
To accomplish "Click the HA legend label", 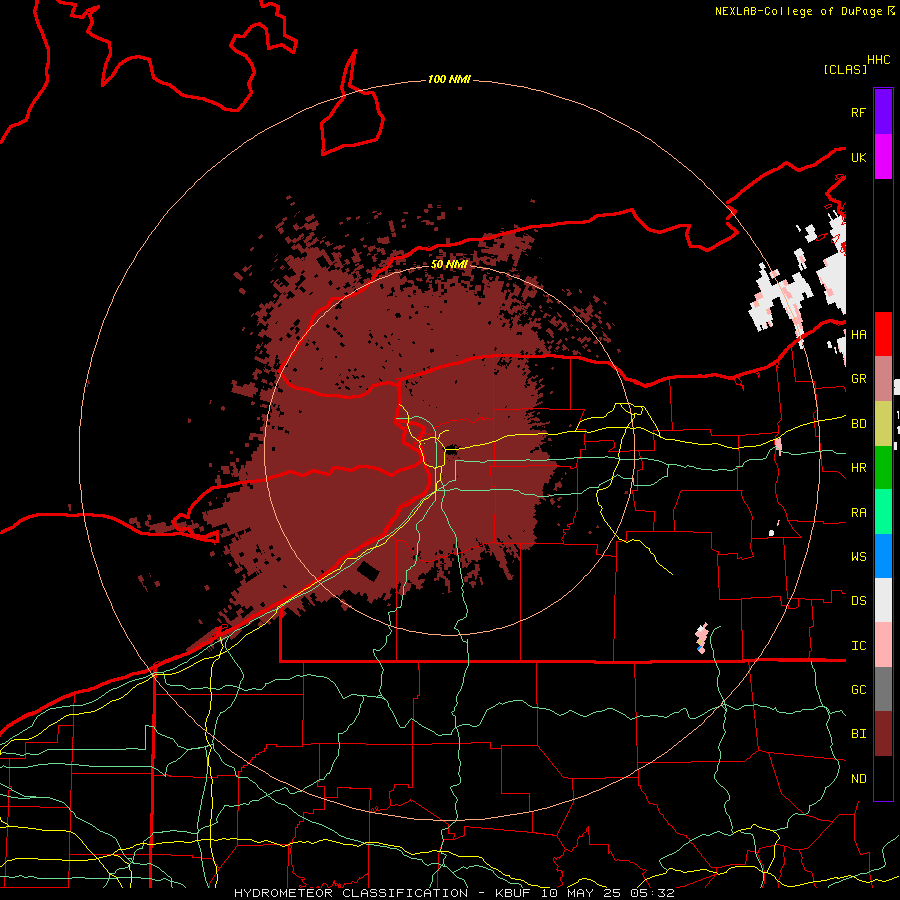I will click(858, 335).
